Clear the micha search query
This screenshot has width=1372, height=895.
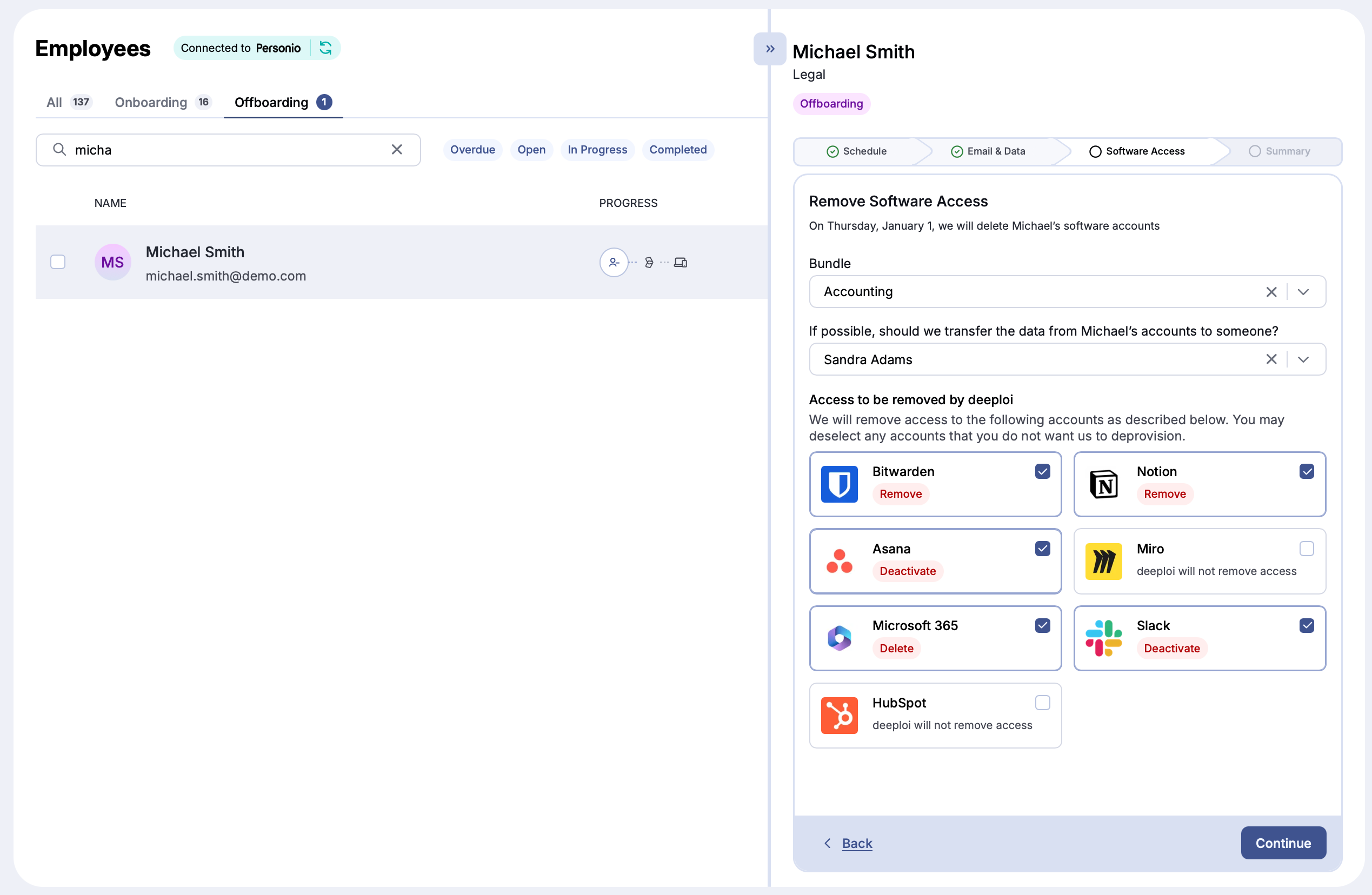pyautogui.click(x=397, y=149)
